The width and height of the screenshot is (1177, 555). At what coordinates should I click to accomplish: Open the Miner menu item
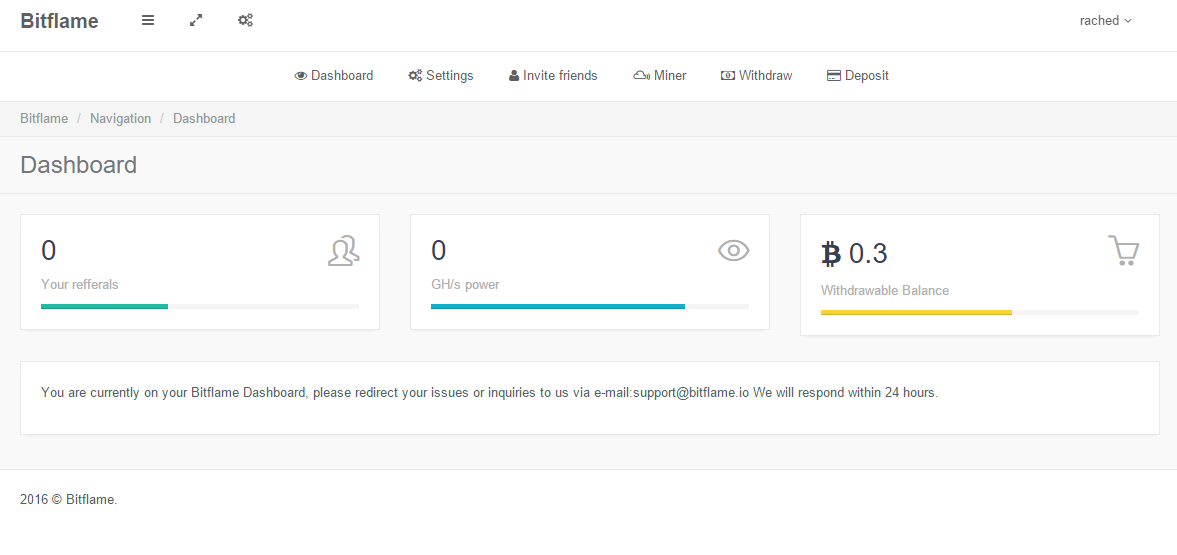pos(660,76)
